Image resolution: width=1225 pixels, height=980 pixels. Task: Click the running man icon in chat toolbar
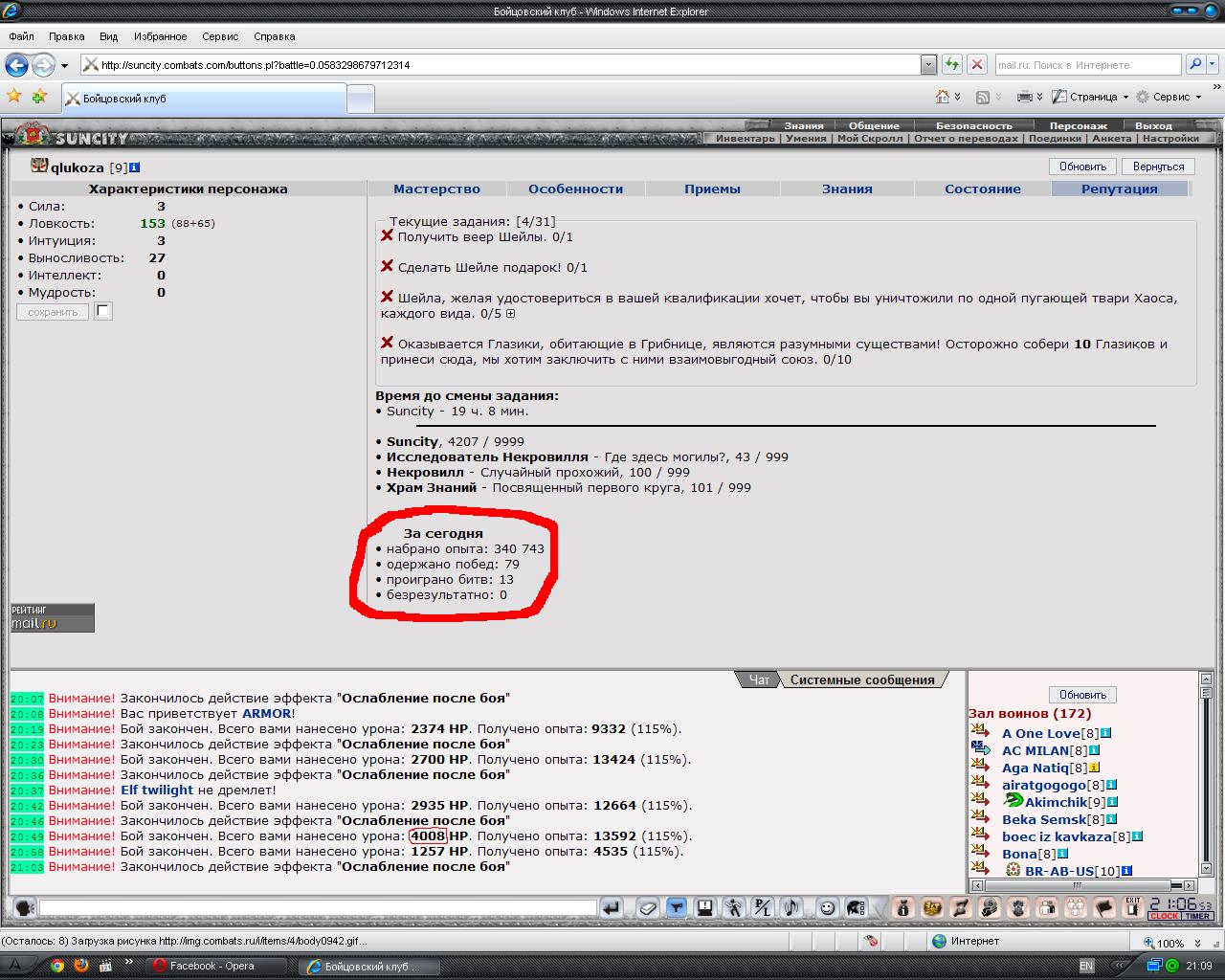(x=733, y=907)
